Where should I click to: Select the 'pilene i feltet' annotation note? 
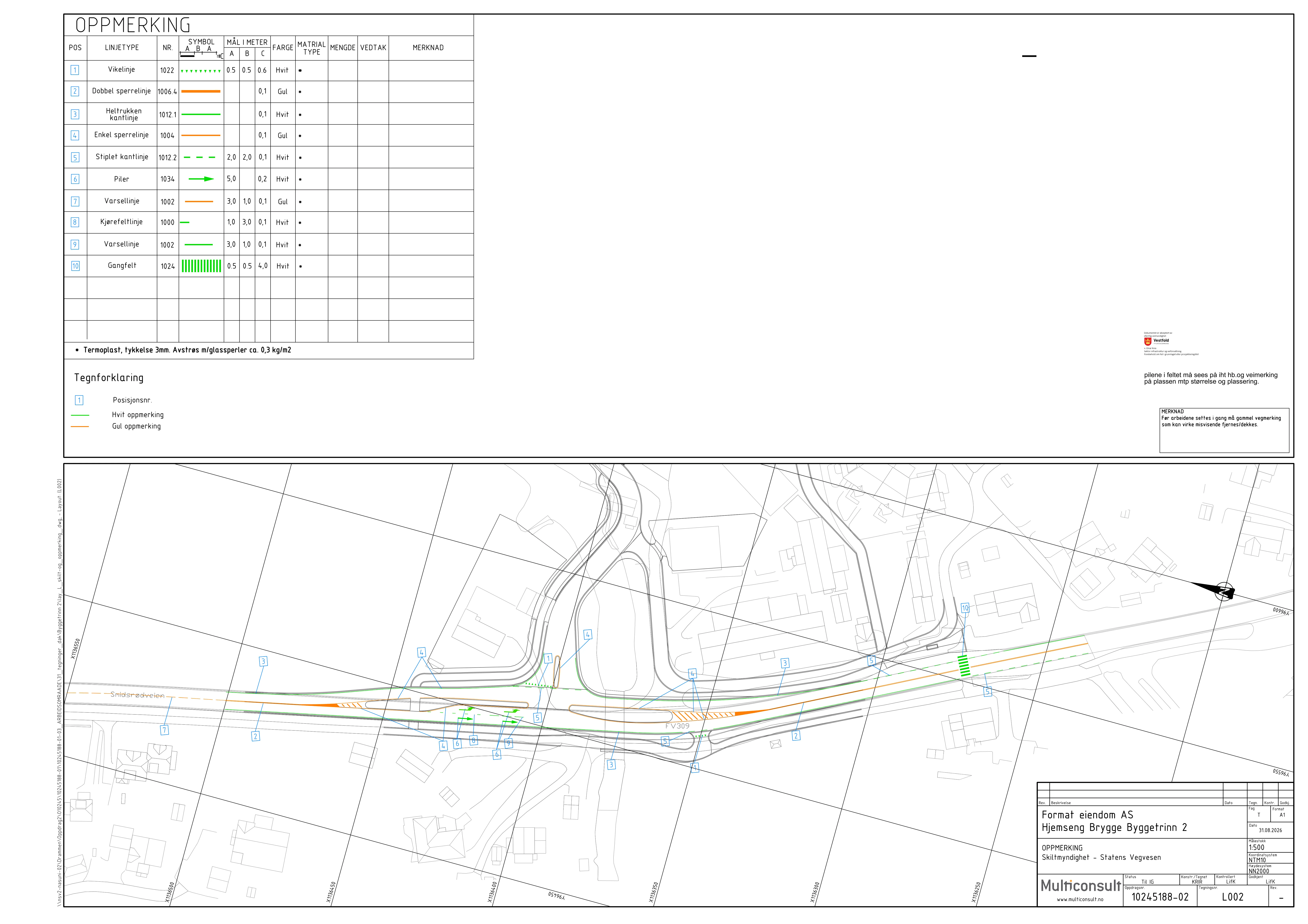tap(1211, 378)
